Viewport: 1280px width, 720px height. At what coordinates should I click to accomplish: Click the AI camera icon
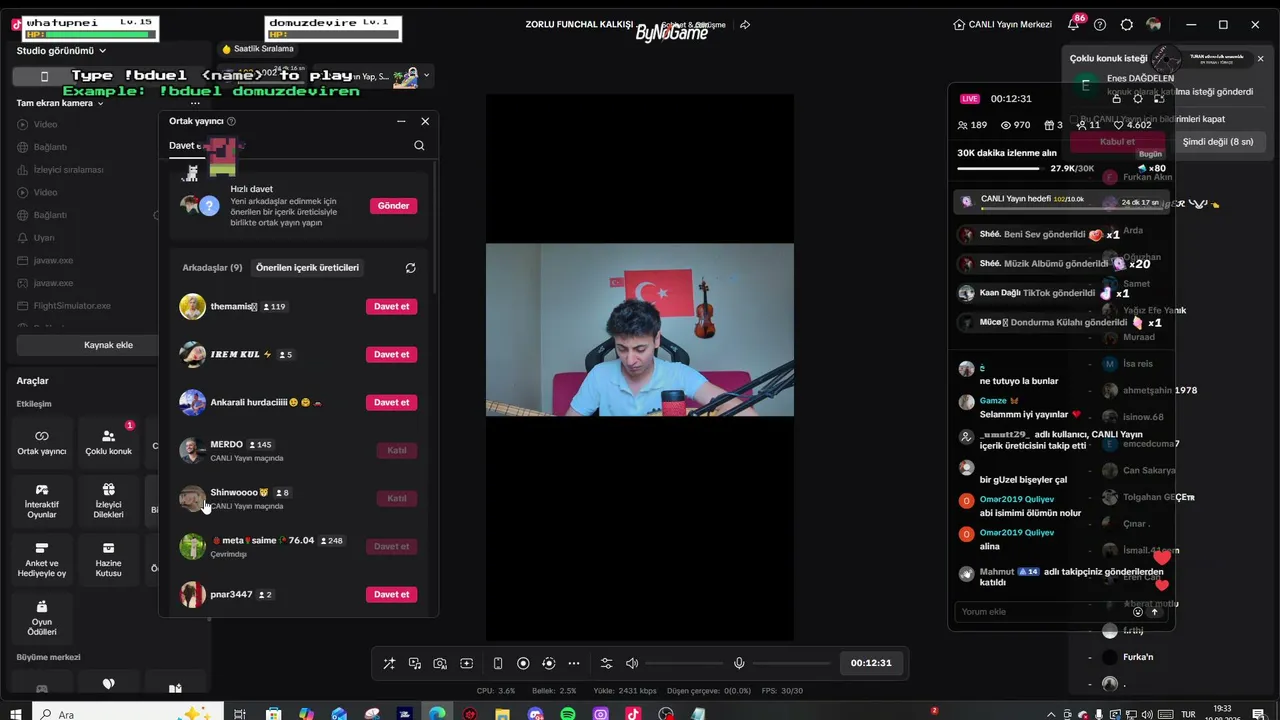[x=440, y=663]
